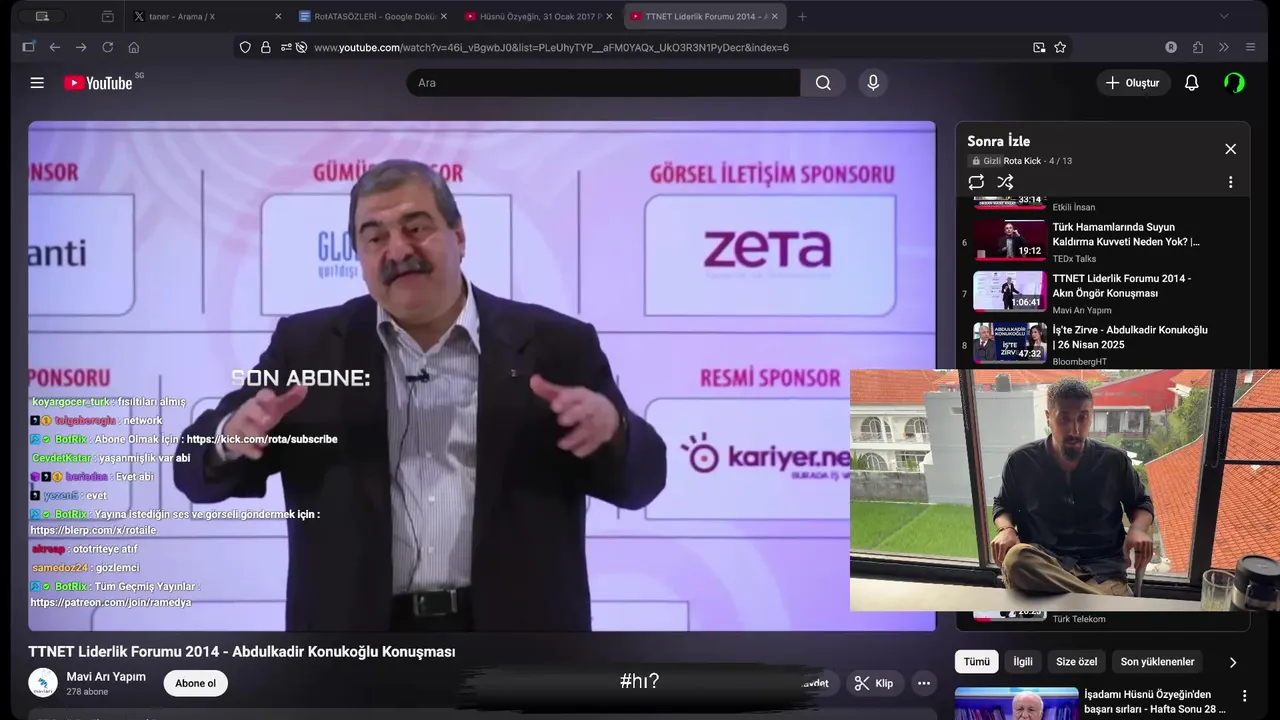
Task: Reload the page
Action: point(107,47)
